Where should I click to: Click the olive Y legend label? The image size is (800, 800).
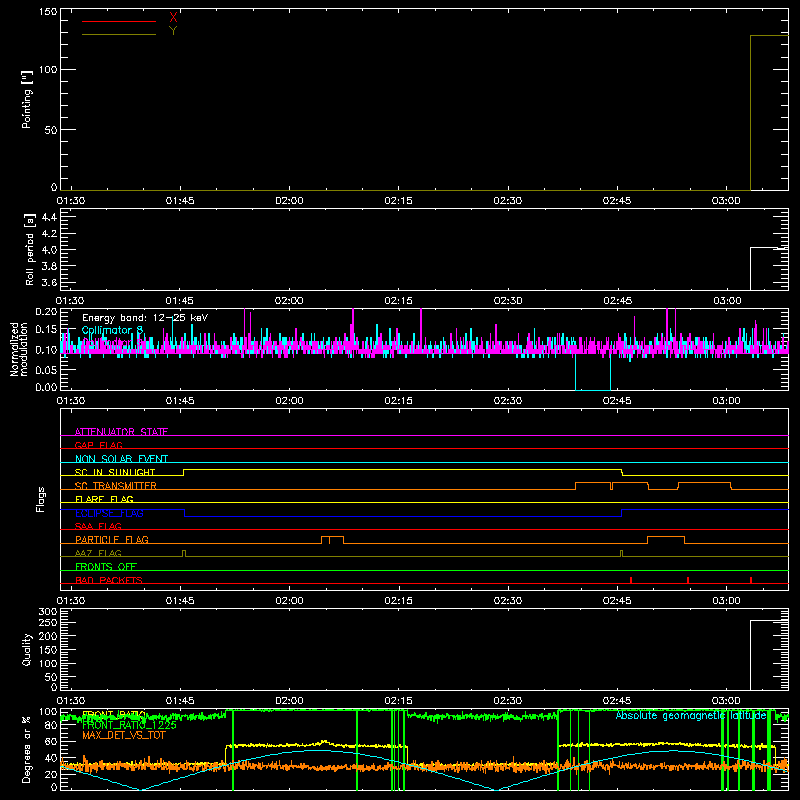pos(173,31)
